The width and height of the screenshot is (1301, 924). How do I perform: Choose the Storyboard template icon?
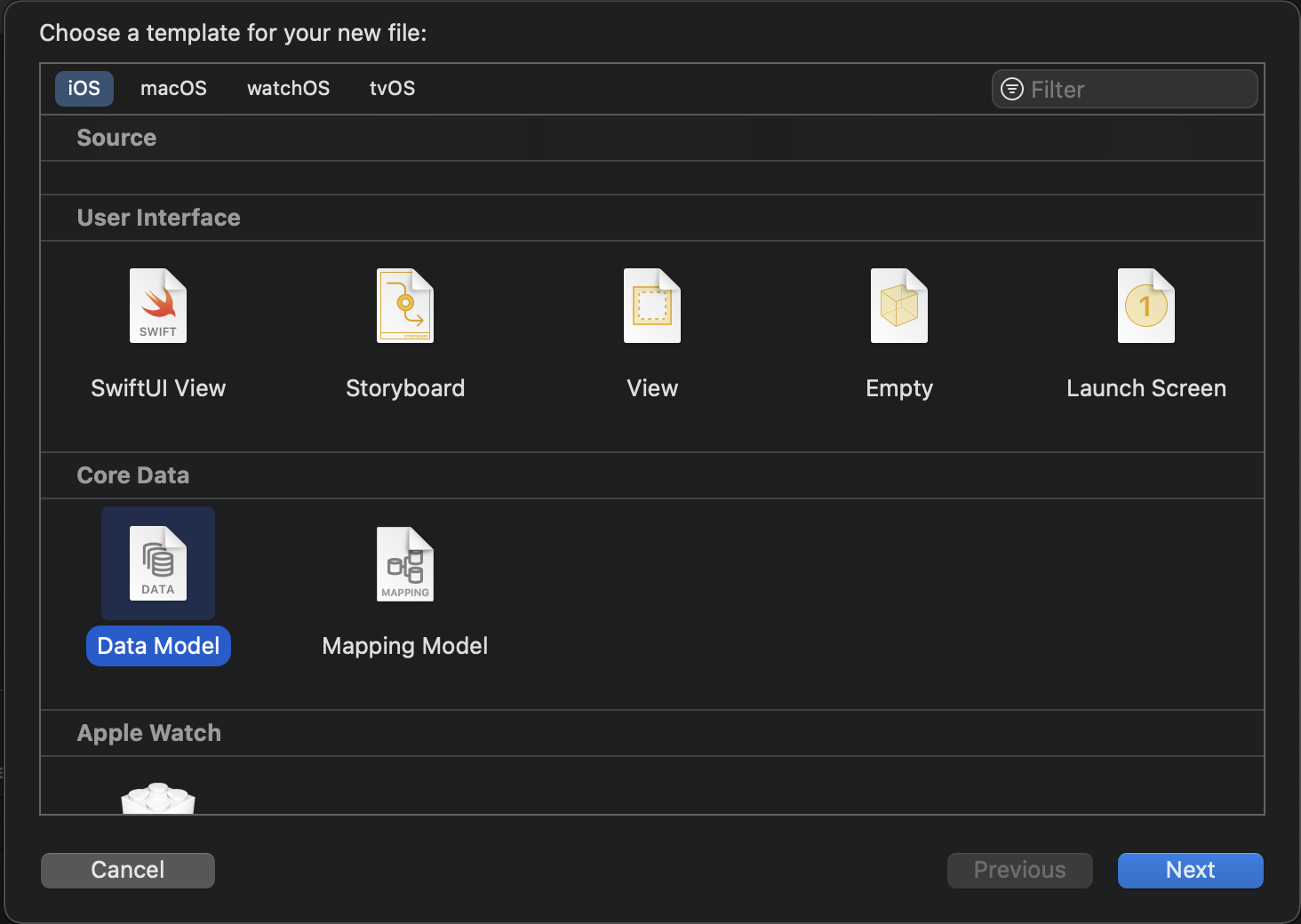[x=405, y=306]
